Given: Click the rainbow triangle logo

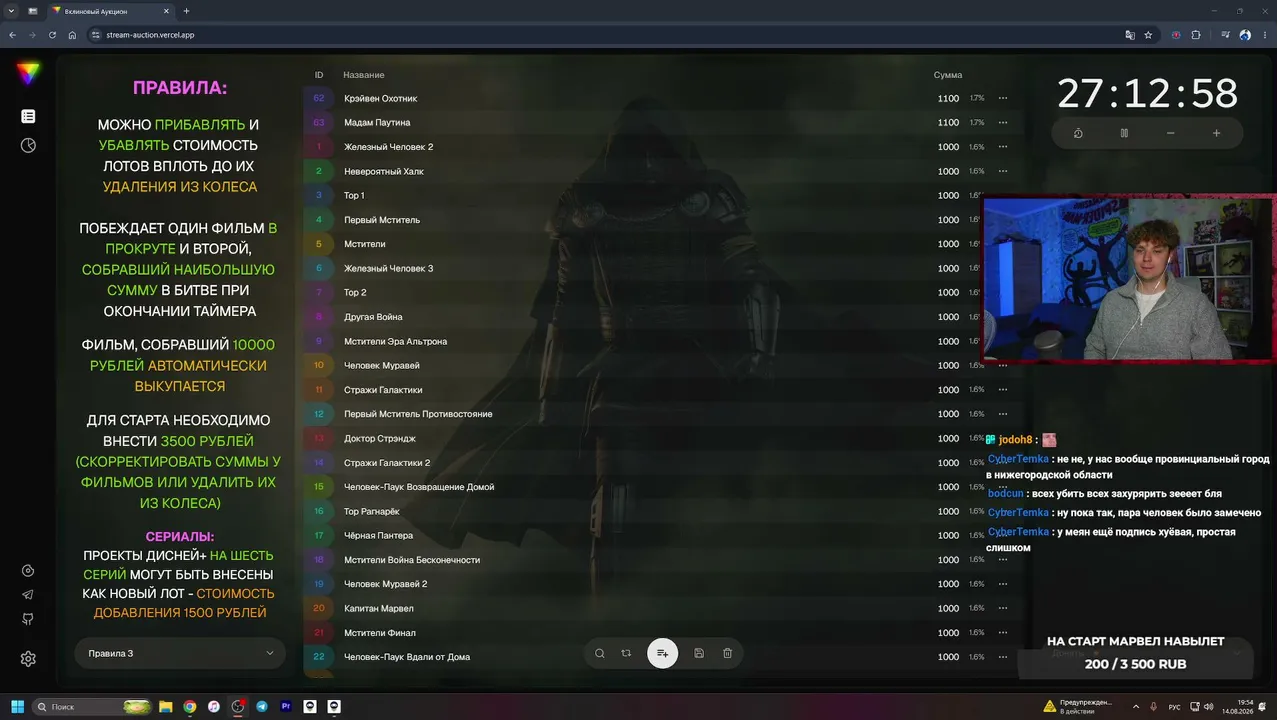Looking at the screenshot, I should tap(28, 73).
